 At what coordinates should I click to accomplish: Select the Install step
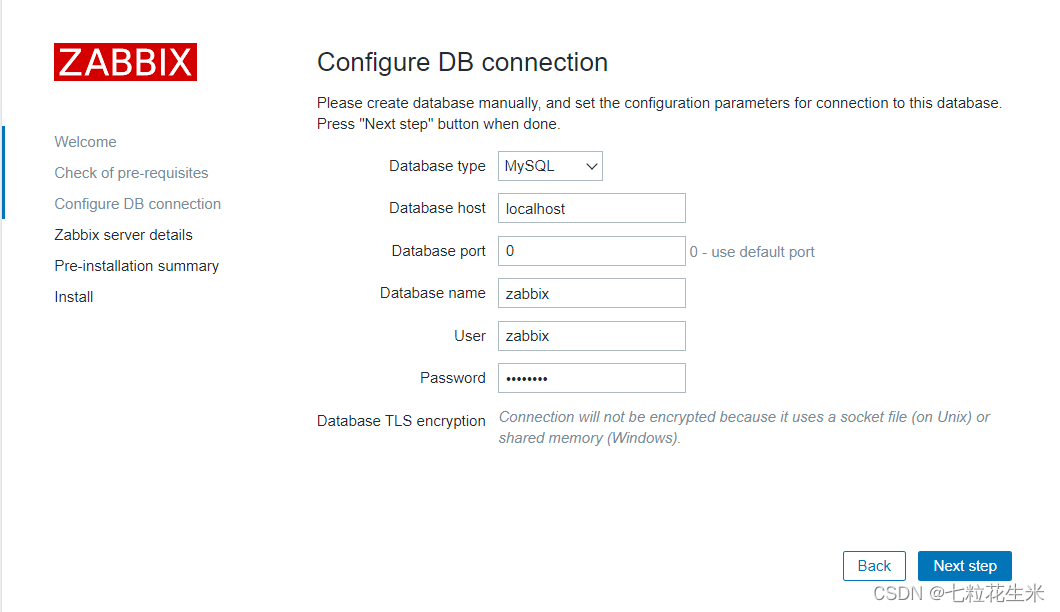pyautogui.click(x=73, y=296)
